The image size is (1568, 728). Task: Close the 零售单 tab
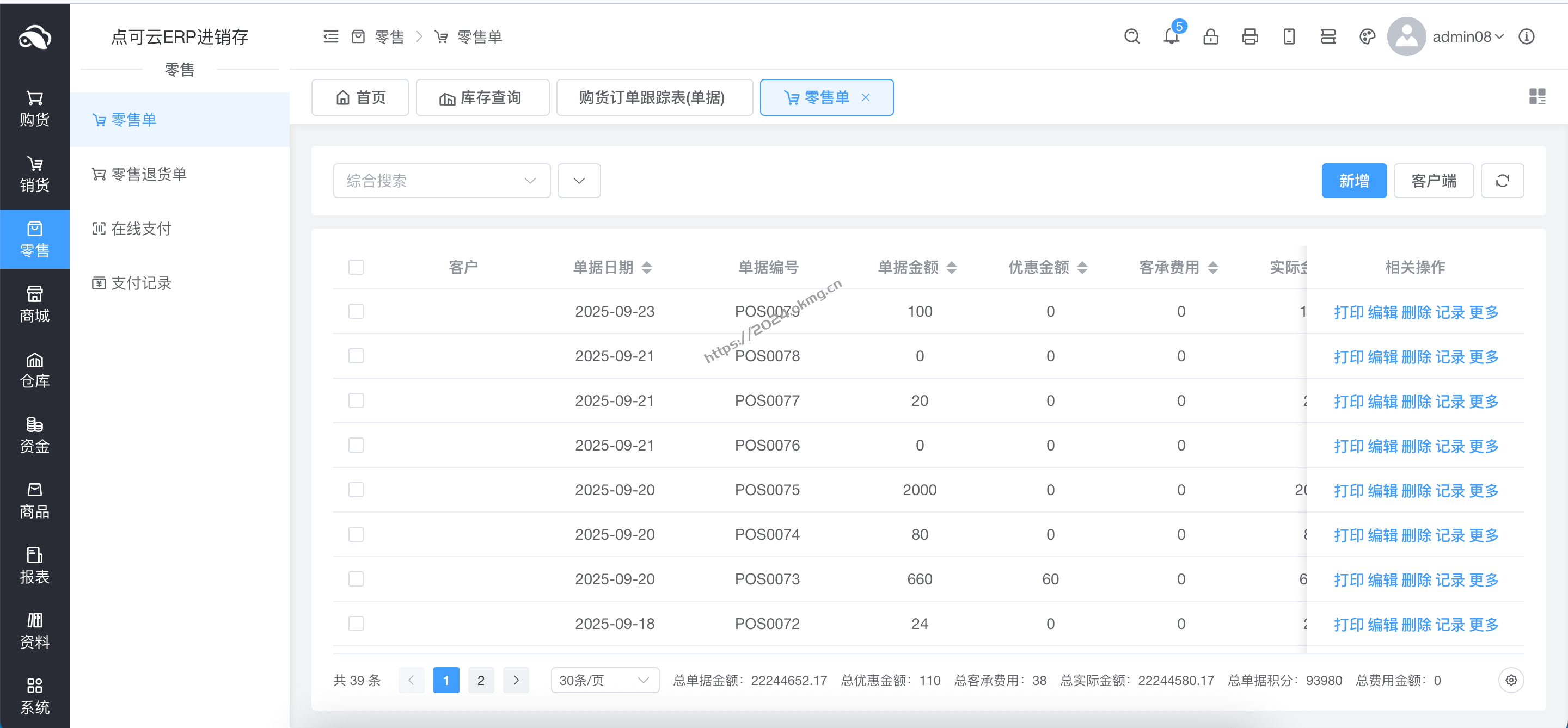866,97
